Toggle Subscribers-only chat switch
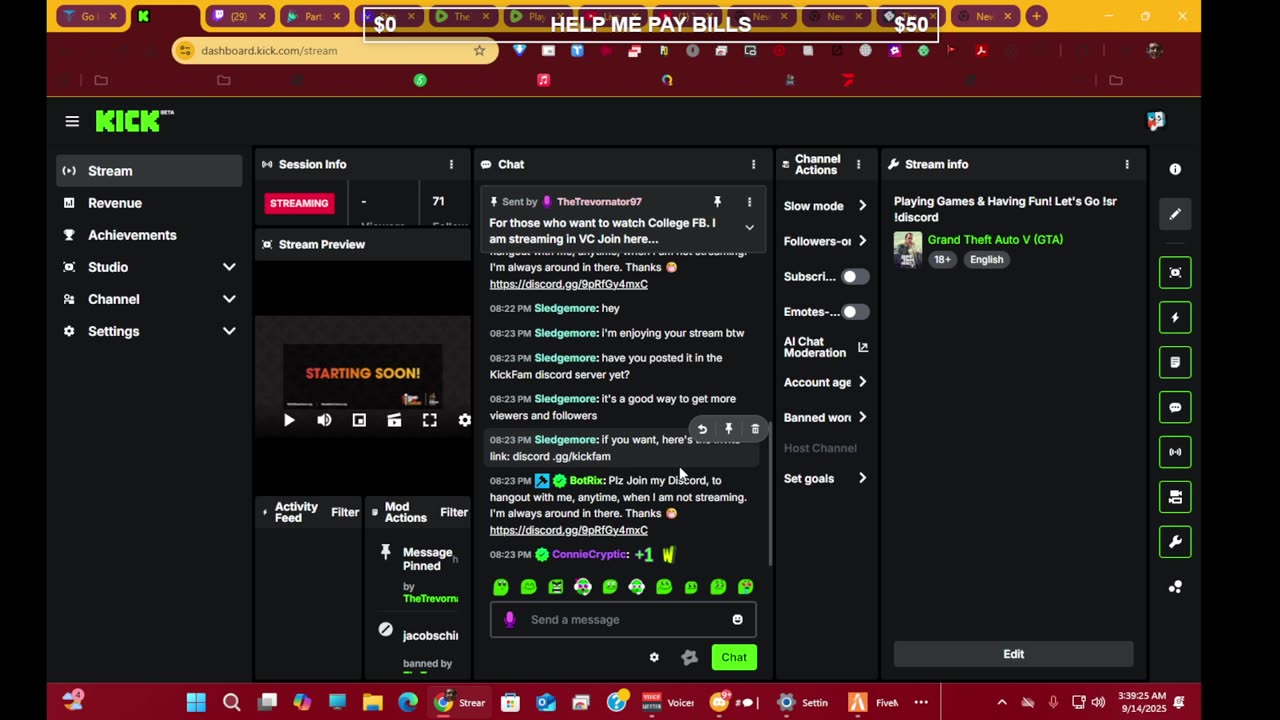This screenshot has height=720, width=1280. (854, 277)
